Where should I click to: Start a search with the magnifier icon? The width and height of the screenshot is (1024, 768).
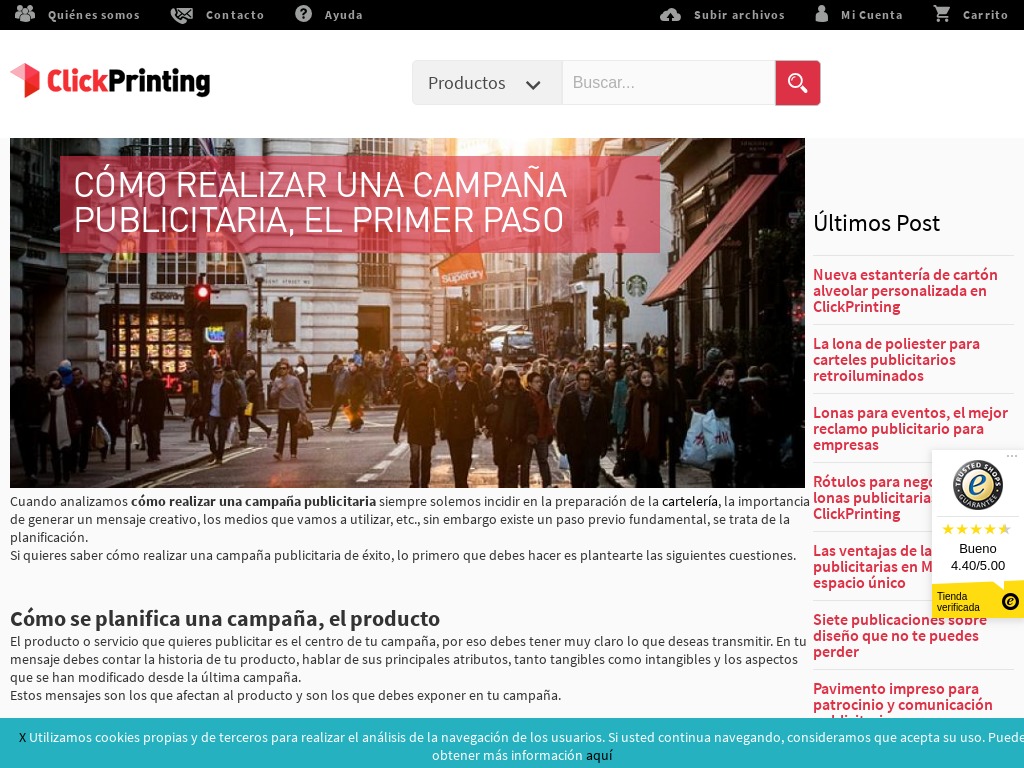click(x=797, y=83)
